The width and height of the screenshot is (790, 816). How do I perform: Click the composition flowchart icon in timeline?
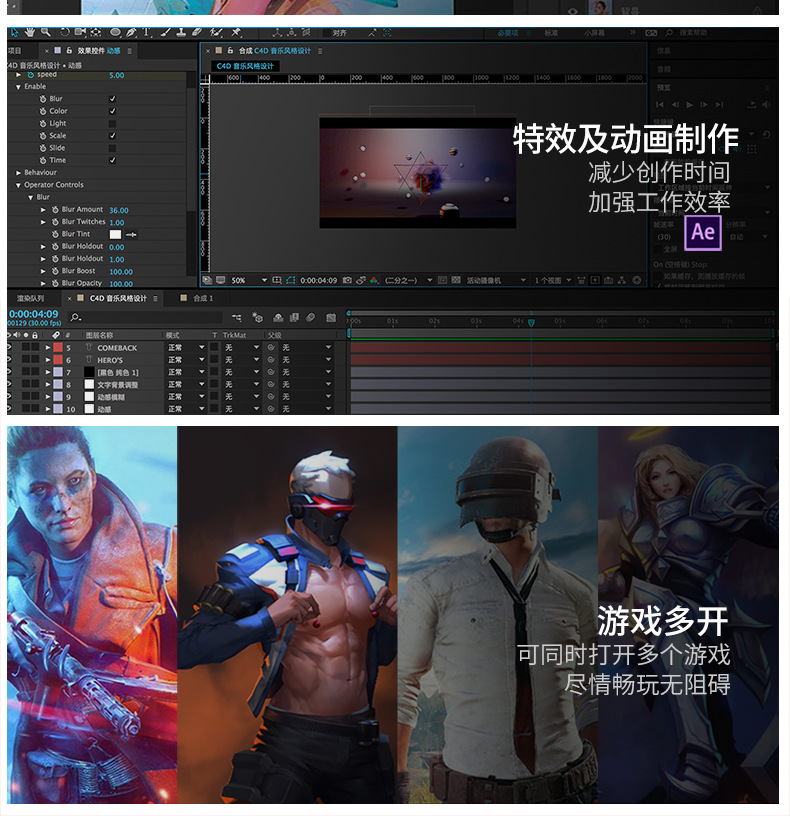point(237,317)
